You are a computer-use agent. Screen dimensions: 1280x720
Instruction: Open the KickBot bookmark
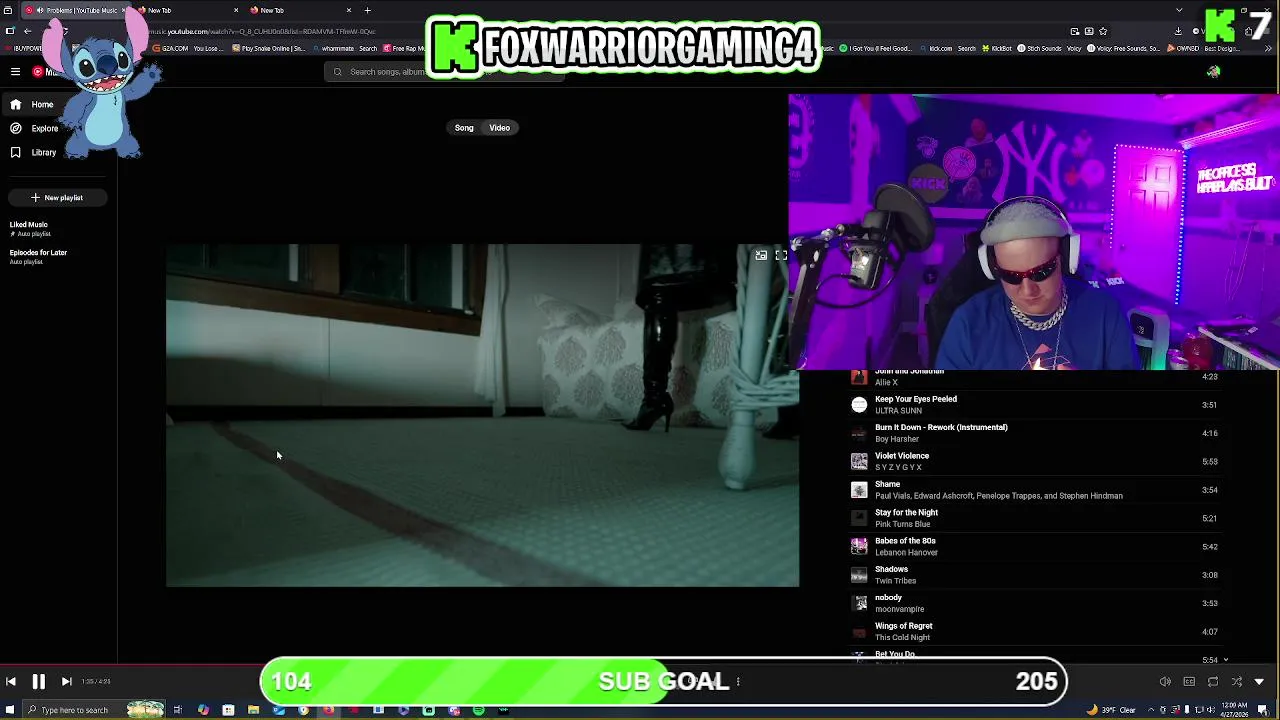tap(996, 48)
